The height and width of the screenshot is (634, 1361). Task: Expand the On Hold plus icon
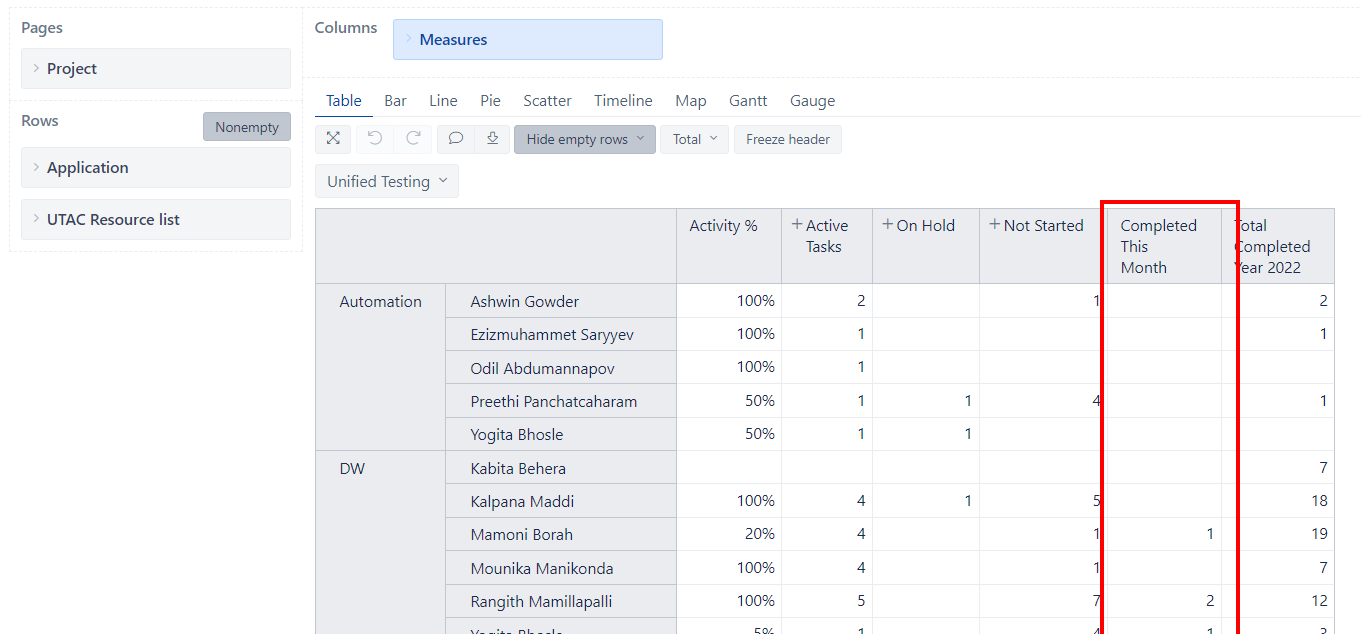[887, 225]
